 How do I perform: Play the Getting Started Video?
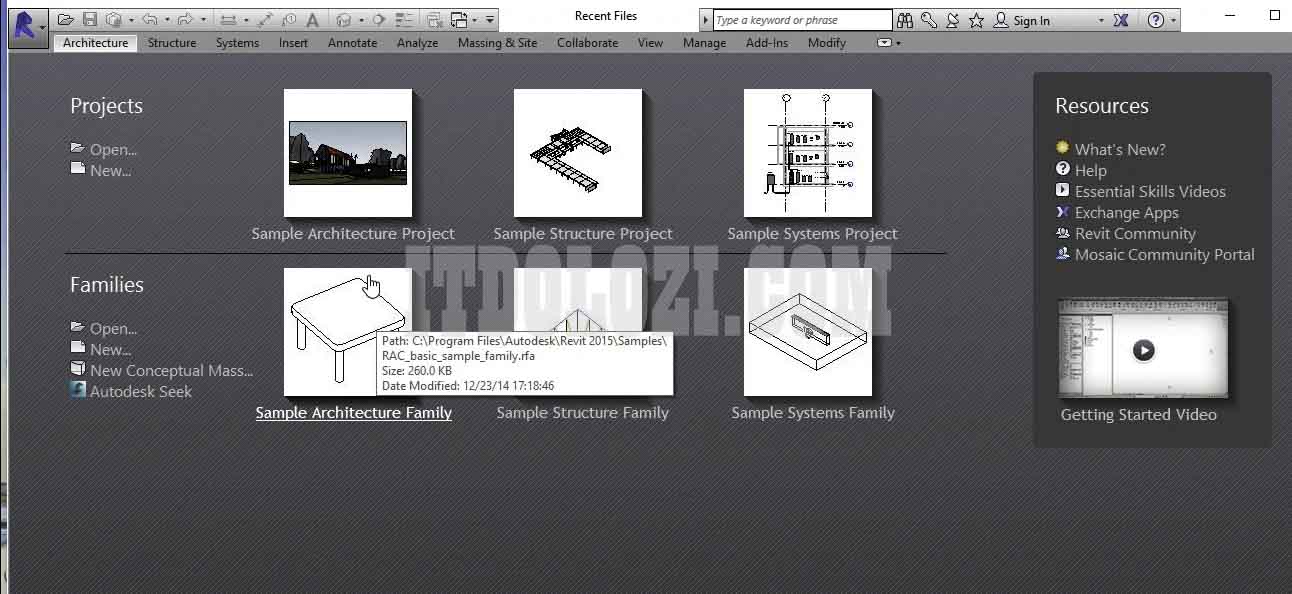1143,348
